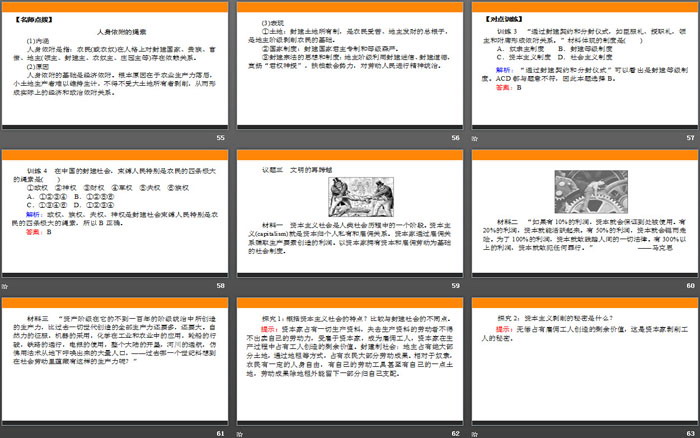Select slide 59 thumbnail titled 议题三
Image resolution: width=700 pixels, height=438 pixels.
click(350, 213)
